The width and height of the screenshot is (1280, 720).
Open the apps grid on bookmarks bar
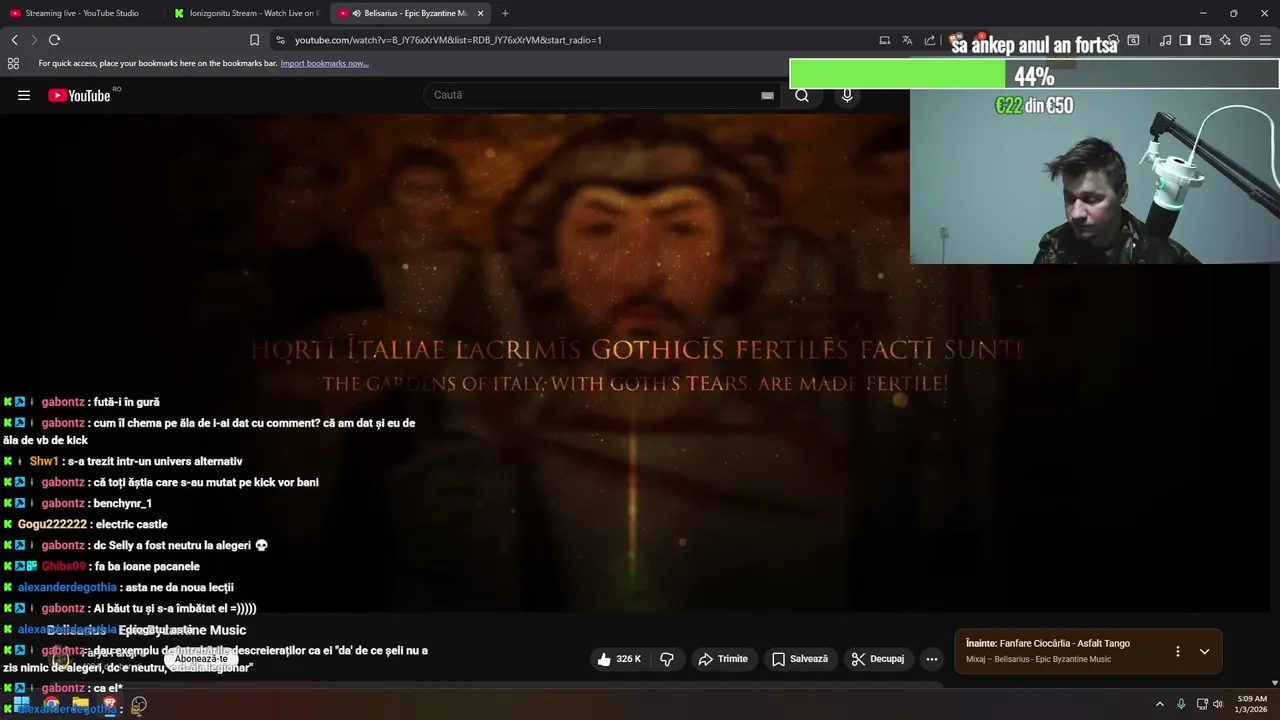pyautogui.click(x=13, y=63)
